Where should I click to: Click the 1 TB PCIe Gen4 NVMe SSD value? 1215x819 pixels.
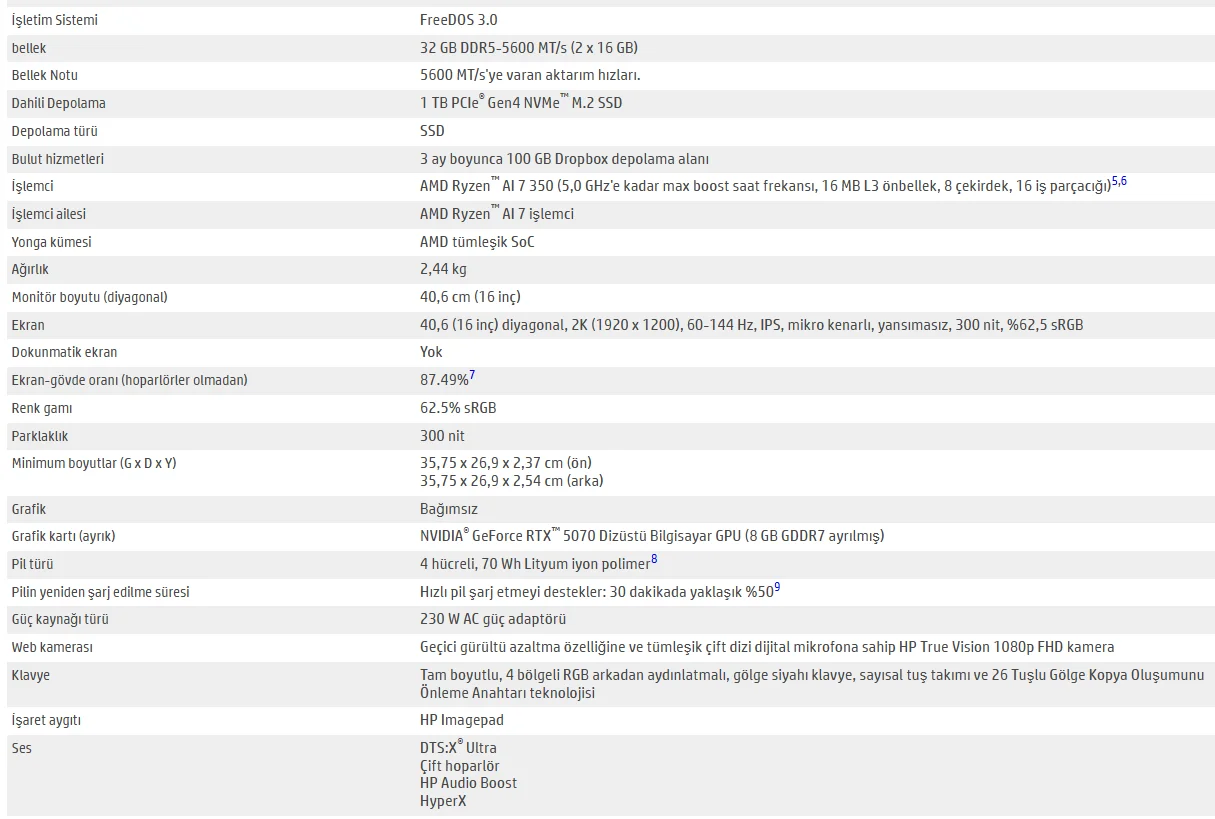pos(521,102)
